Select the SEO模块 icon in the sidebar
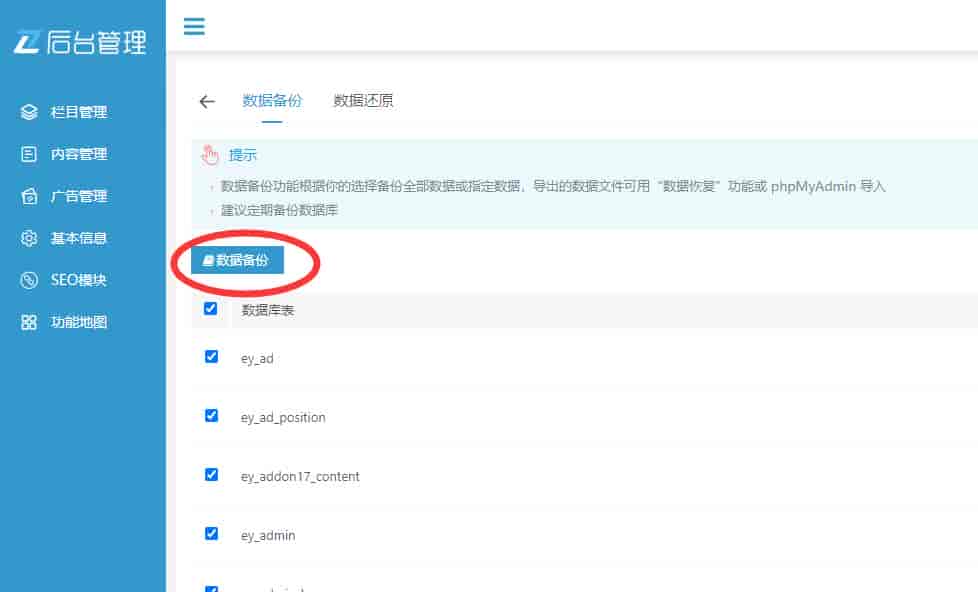Image resolution: width=978 pixels, height=592 pixels. 28,280
